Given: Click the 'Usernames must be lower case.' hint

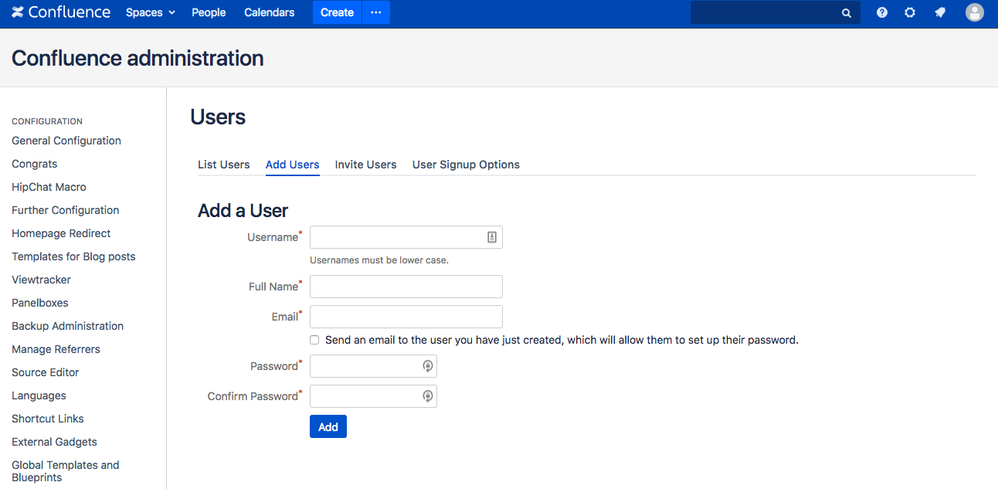Looking at the screenshot, I should click(x=379, y=260).
